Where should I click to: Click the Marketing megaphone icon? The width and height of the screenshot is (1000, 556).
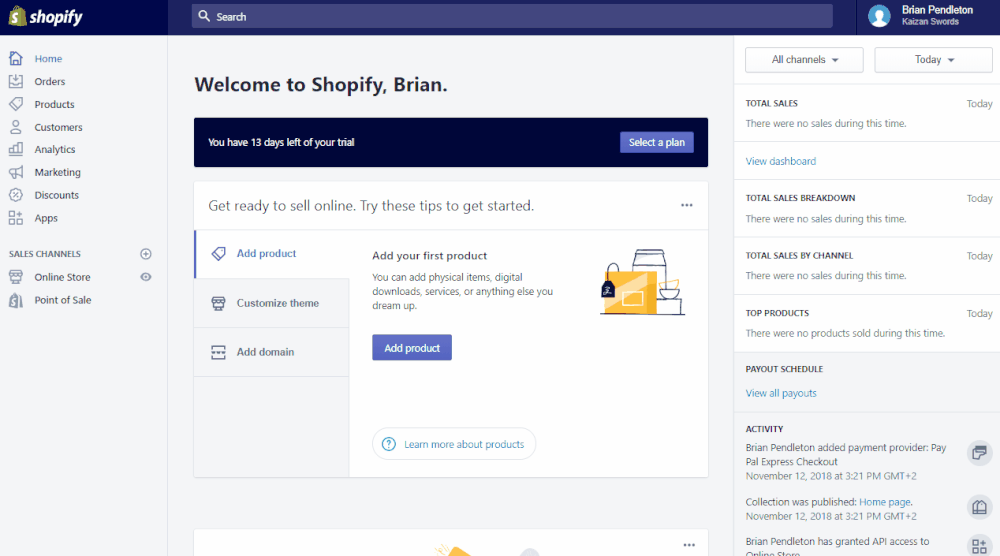point(16,172)
